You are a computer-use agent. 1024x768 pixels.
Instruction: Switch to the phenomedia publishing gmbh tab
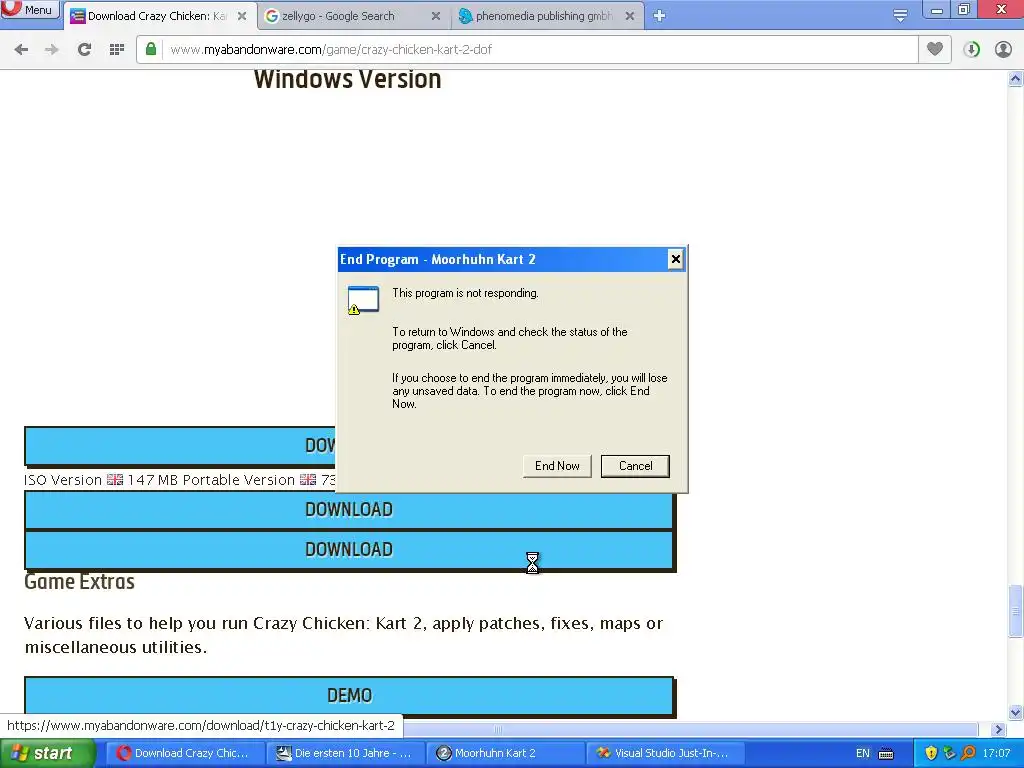544,16
